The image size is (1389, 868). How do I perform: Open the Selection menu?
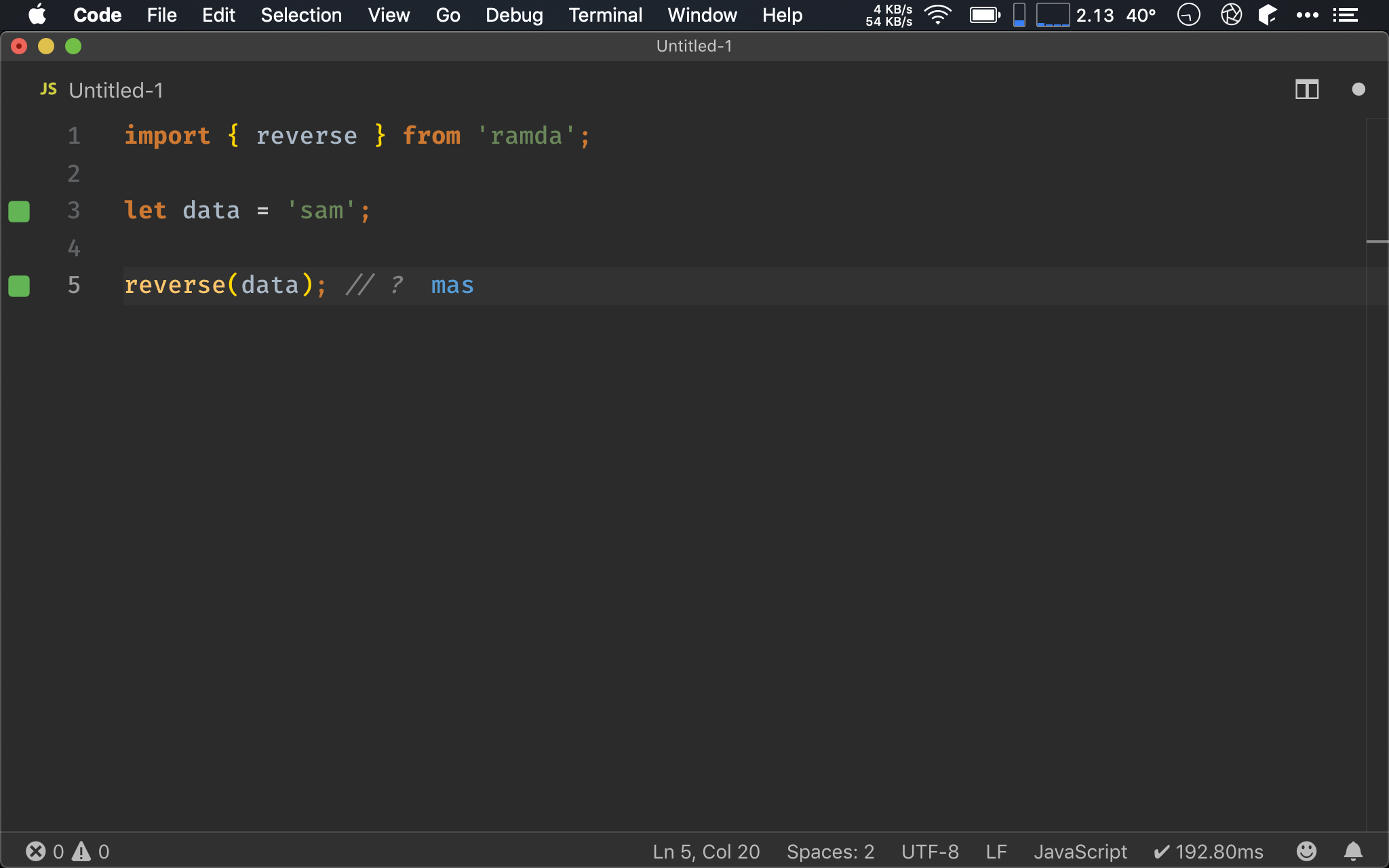click(301, 15)
